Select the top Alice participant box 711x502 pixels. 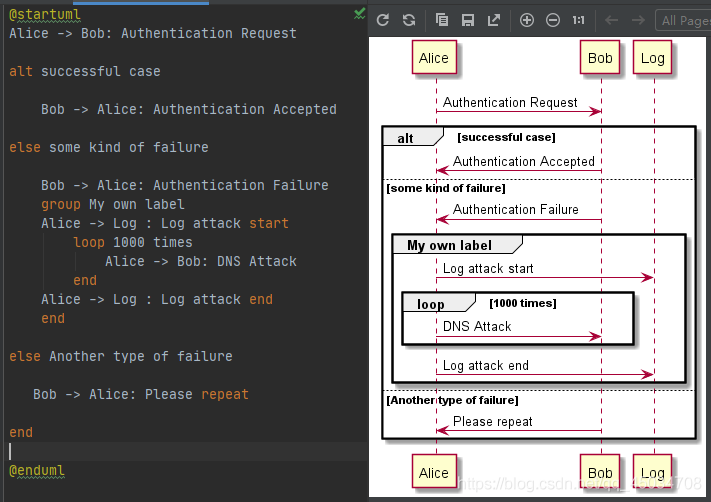coord(434,58)
